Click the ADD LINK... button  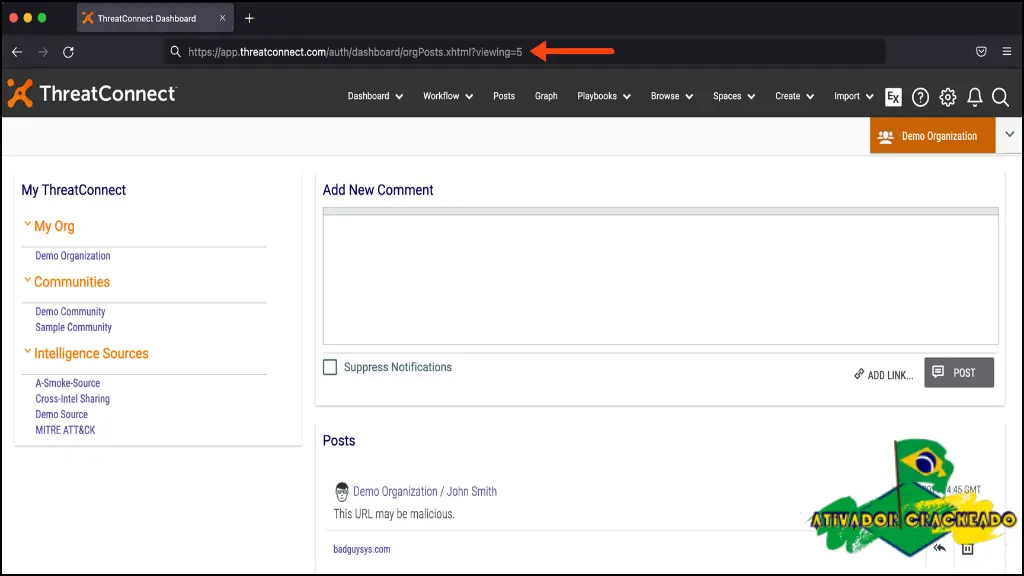coord(883,375)
